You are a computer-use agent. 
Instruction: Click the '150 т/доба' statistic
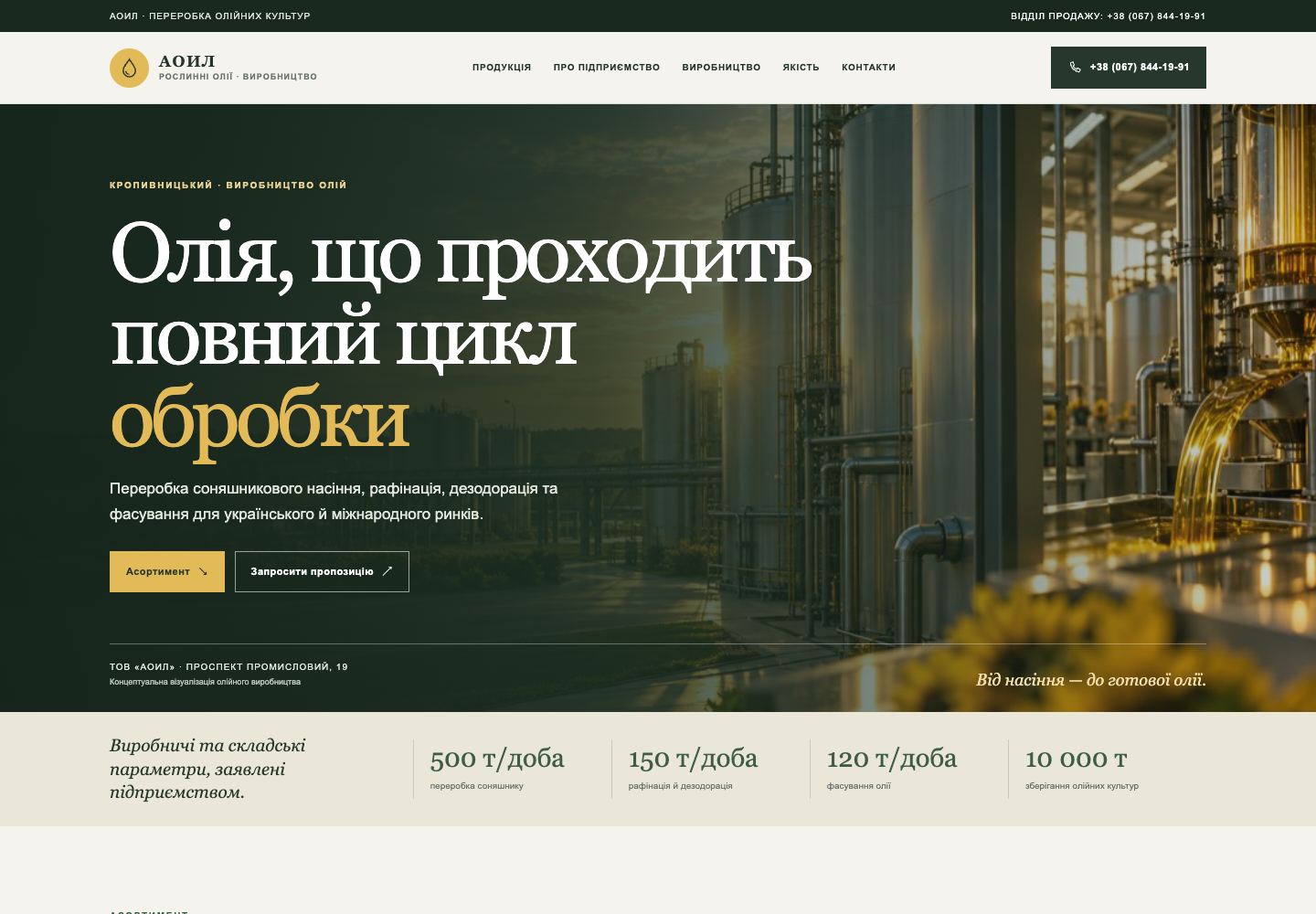[x=693, y=759]
